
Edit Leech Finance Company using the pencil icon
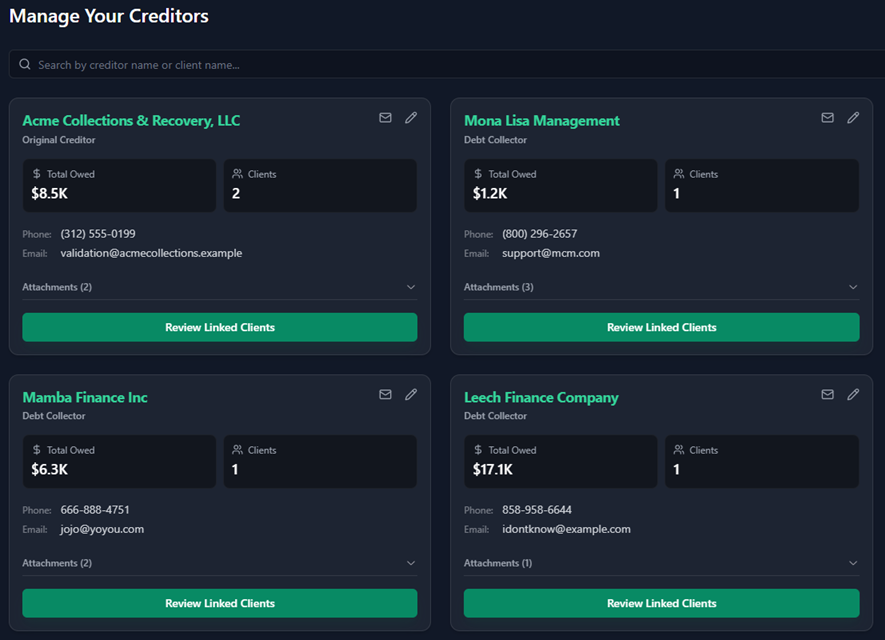tap(853, 395)
